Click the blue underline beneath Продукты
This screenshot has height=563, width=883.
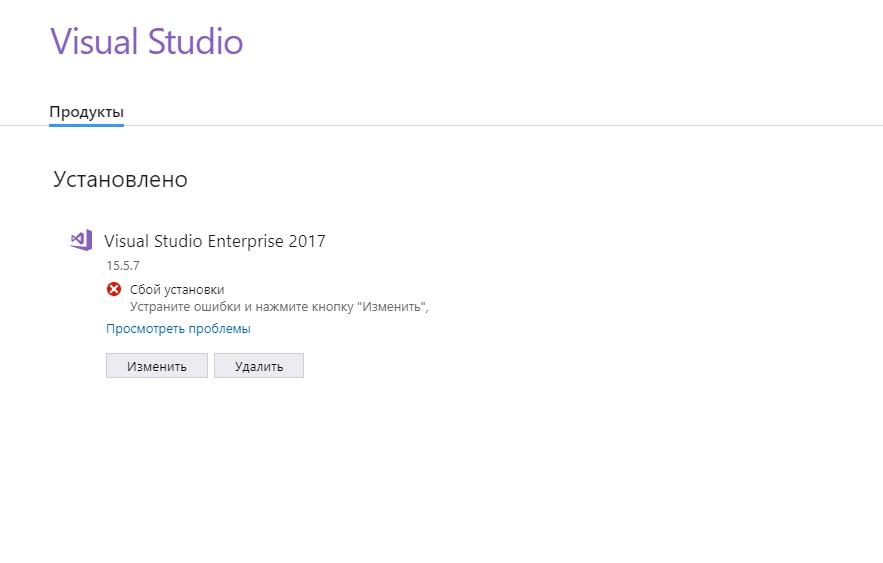(x=86, y=124)
